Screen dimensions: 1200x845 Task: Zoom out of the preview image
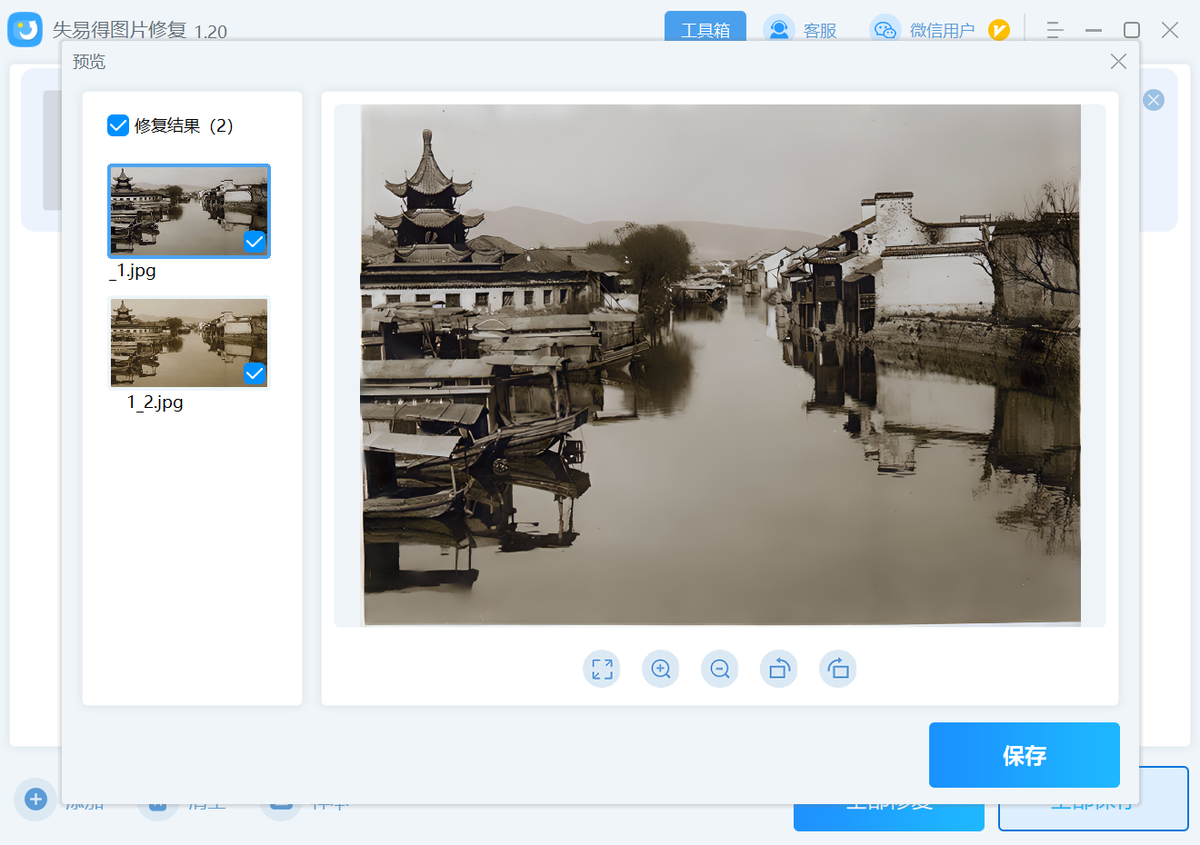point(720,669)
